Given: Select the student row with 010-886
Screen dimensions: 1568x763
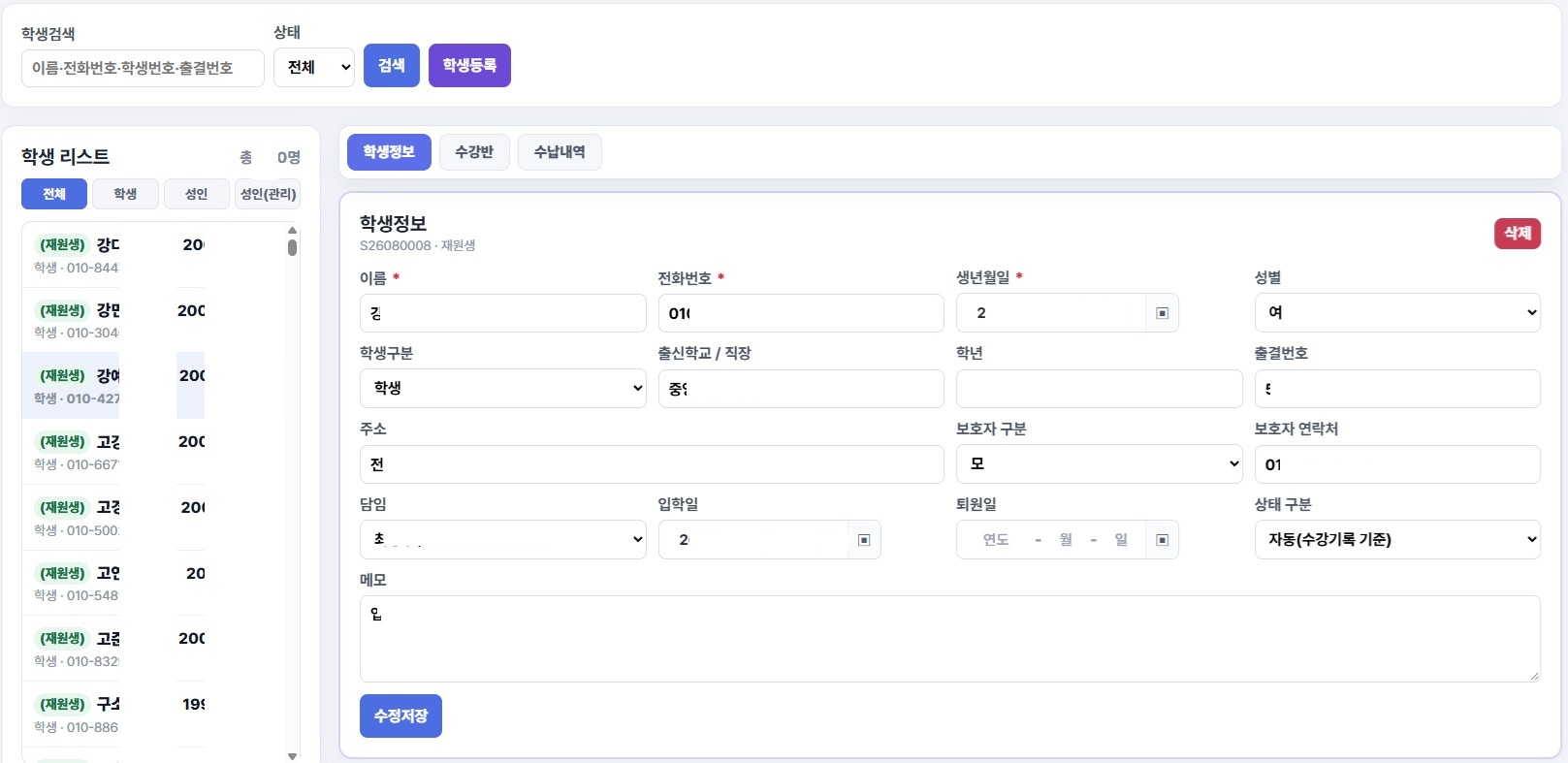Looking at the screenshot, I should point(155,715).
